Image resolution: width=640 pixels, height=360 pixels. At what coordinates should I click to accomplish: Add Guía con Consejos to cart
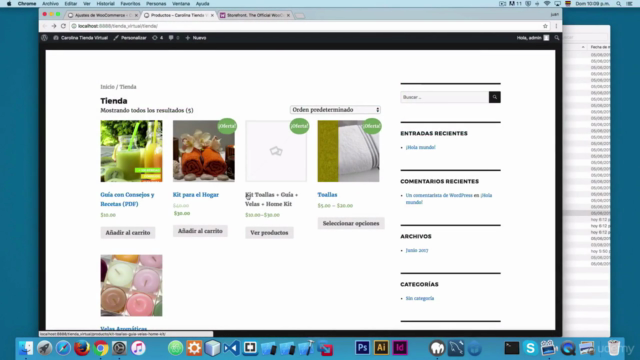(x=128, y=233)
